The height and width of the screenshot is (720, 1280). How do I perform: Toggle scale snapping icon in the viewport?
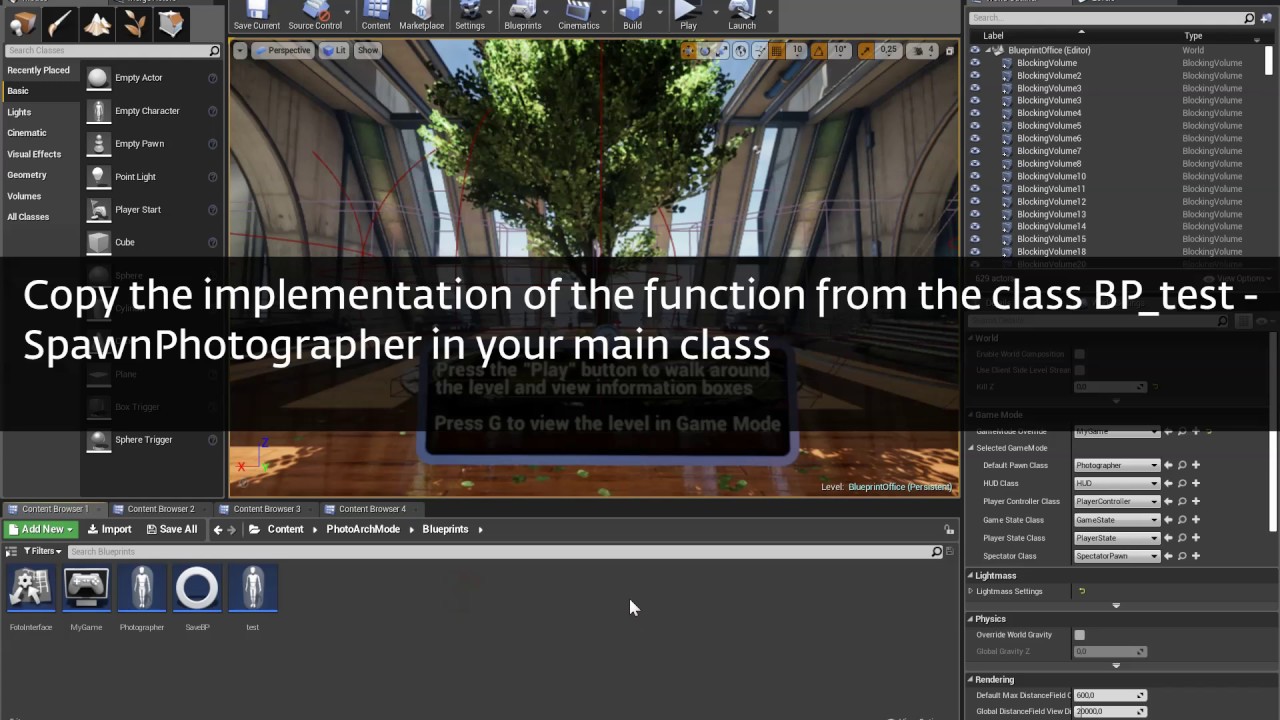pyautogui.click(x=865, y=51)
